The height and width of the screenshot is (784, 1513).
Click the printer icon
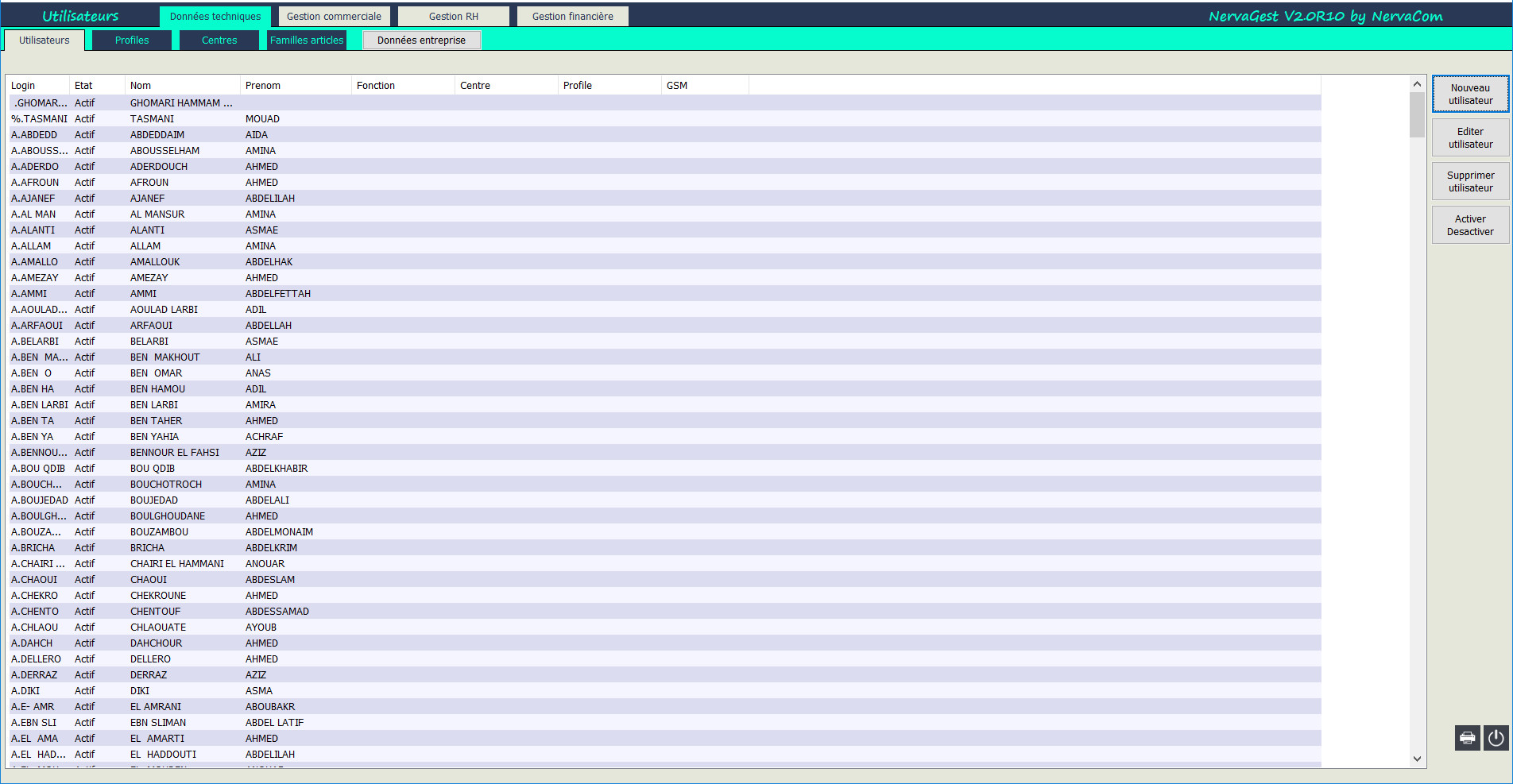click(x=1467, y=738)
